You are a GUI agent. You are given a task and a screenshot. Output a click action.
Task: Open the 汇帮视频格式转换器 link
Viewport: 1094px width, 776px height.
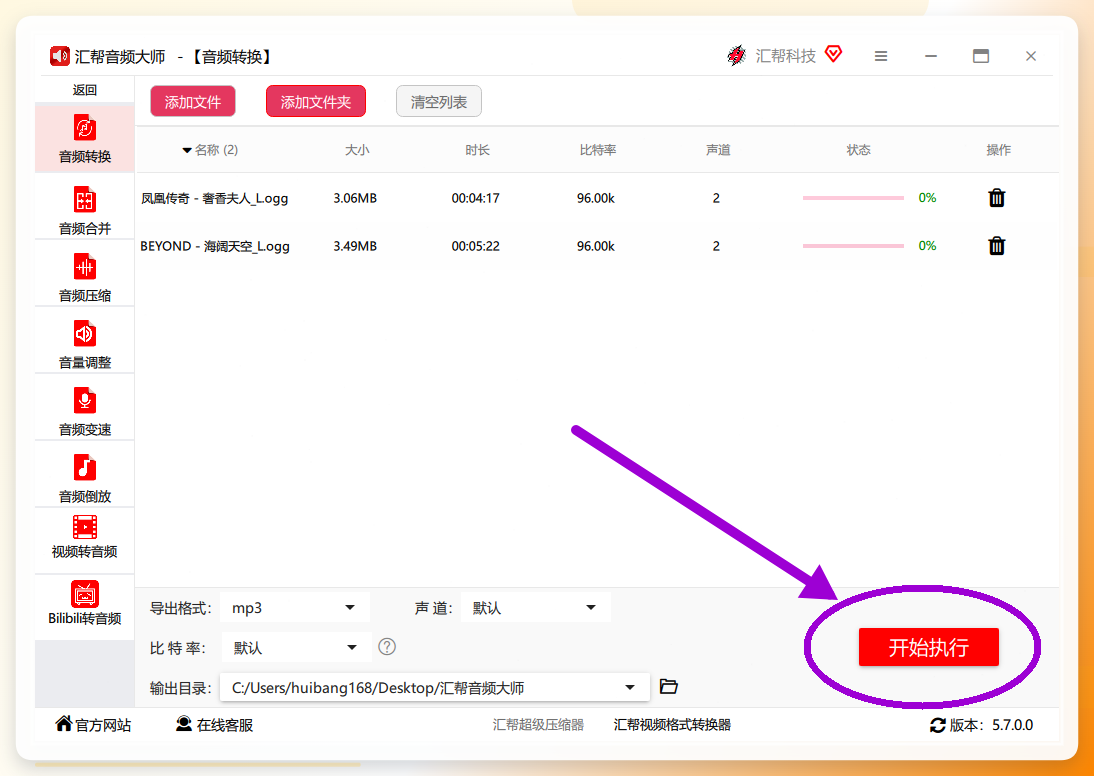coord(673,725)
